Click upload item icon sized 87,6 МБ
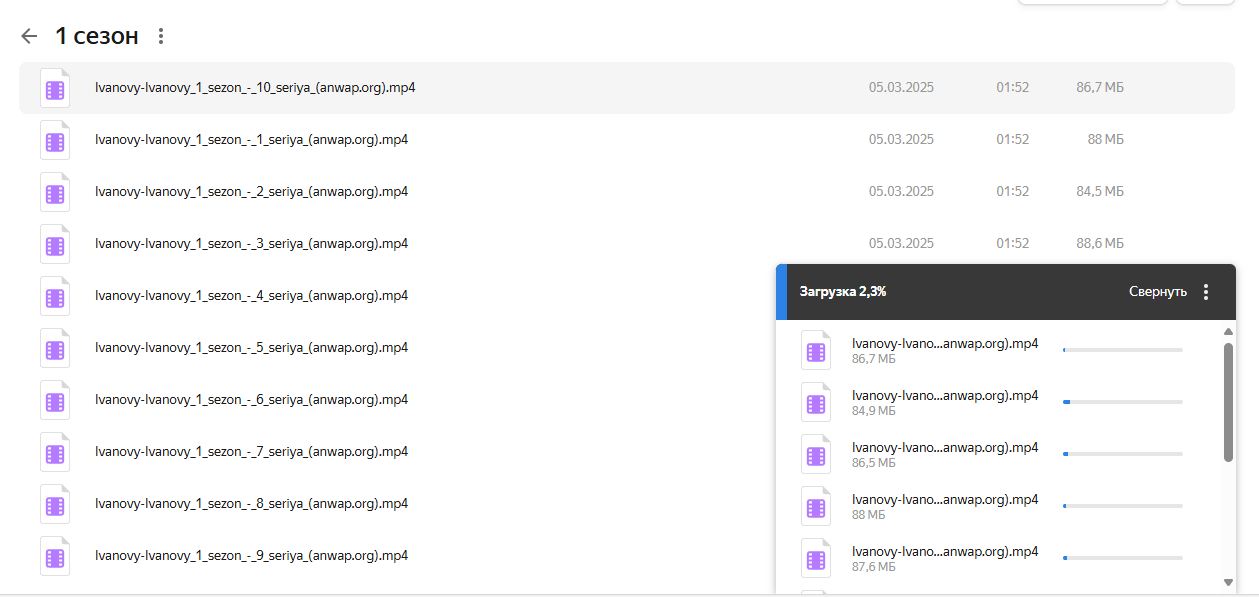 click(x=817, y=558)
